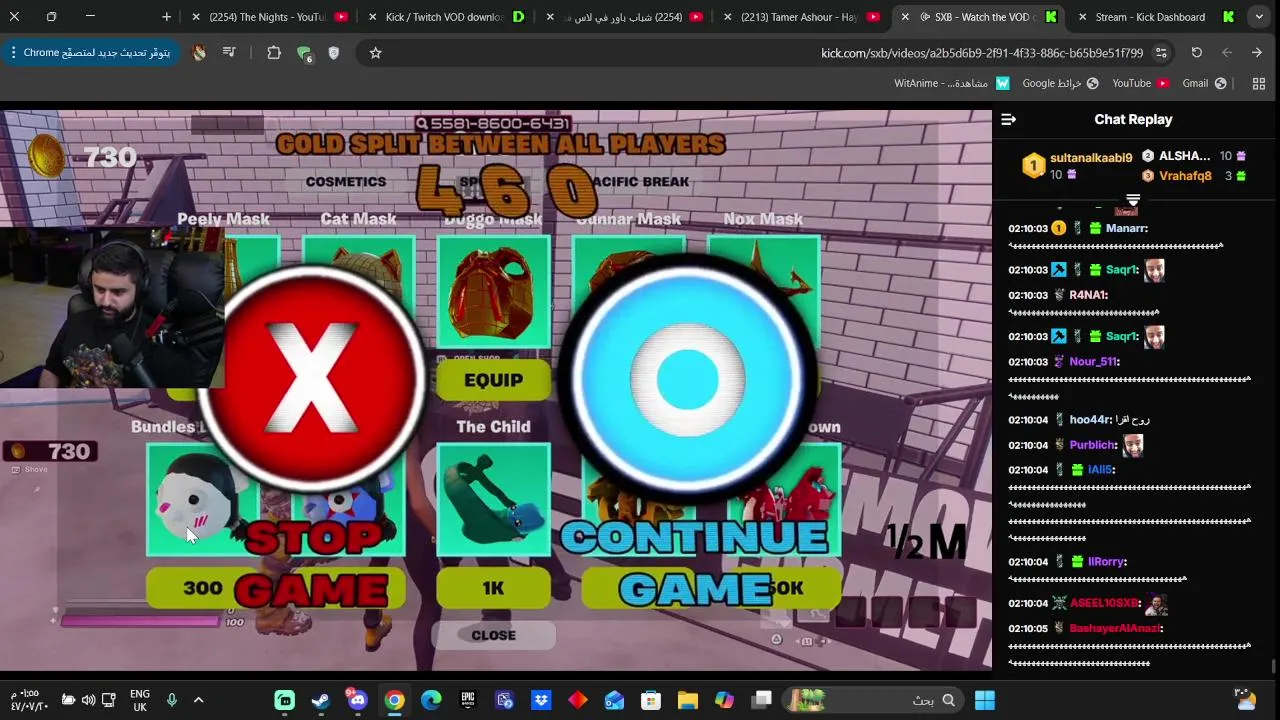Click username Vrahafq8 in leaderboard

pyautogui.click(x=1185, y=176)
